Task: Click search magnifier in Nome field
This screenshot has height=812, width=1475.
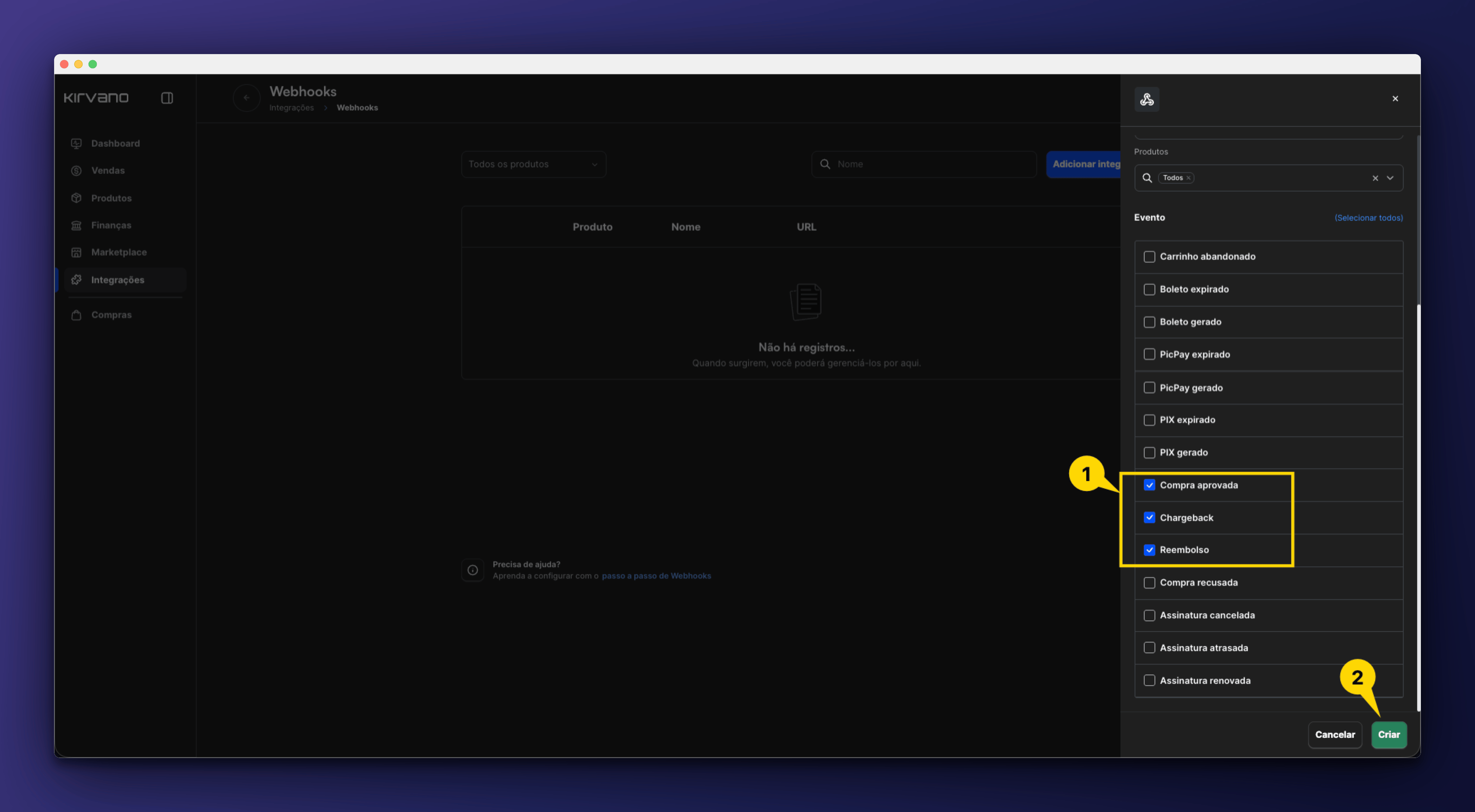Action: pos(825,164)
